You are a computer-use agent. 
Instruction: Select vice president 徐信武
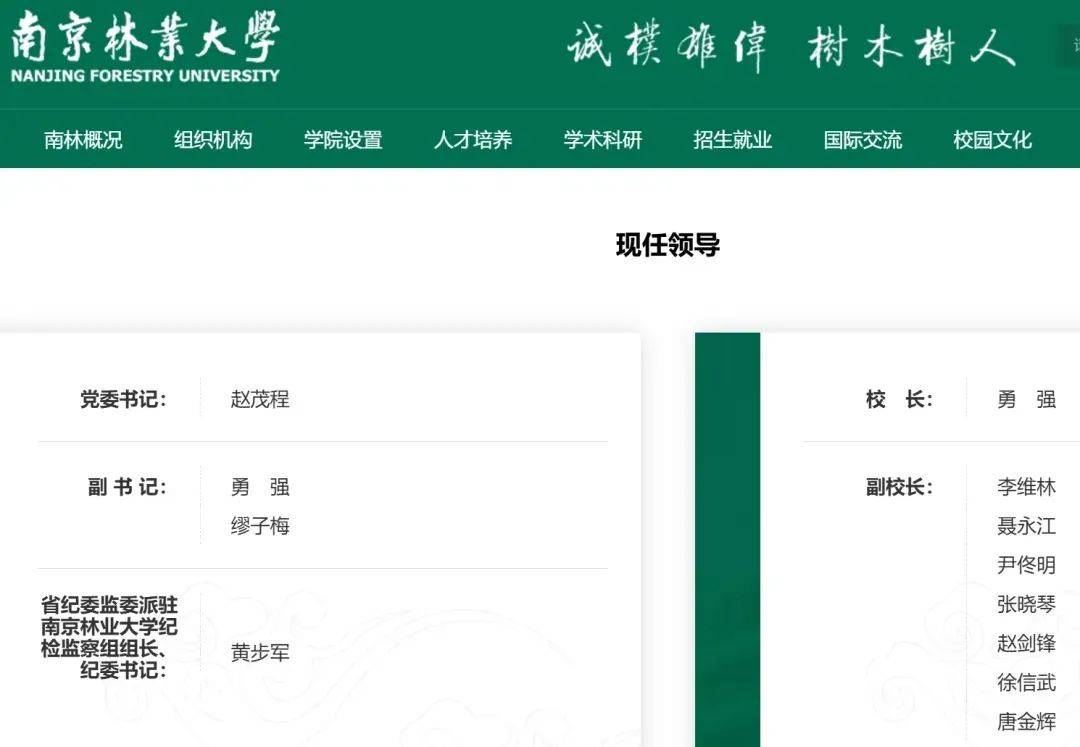[1026, 682]
